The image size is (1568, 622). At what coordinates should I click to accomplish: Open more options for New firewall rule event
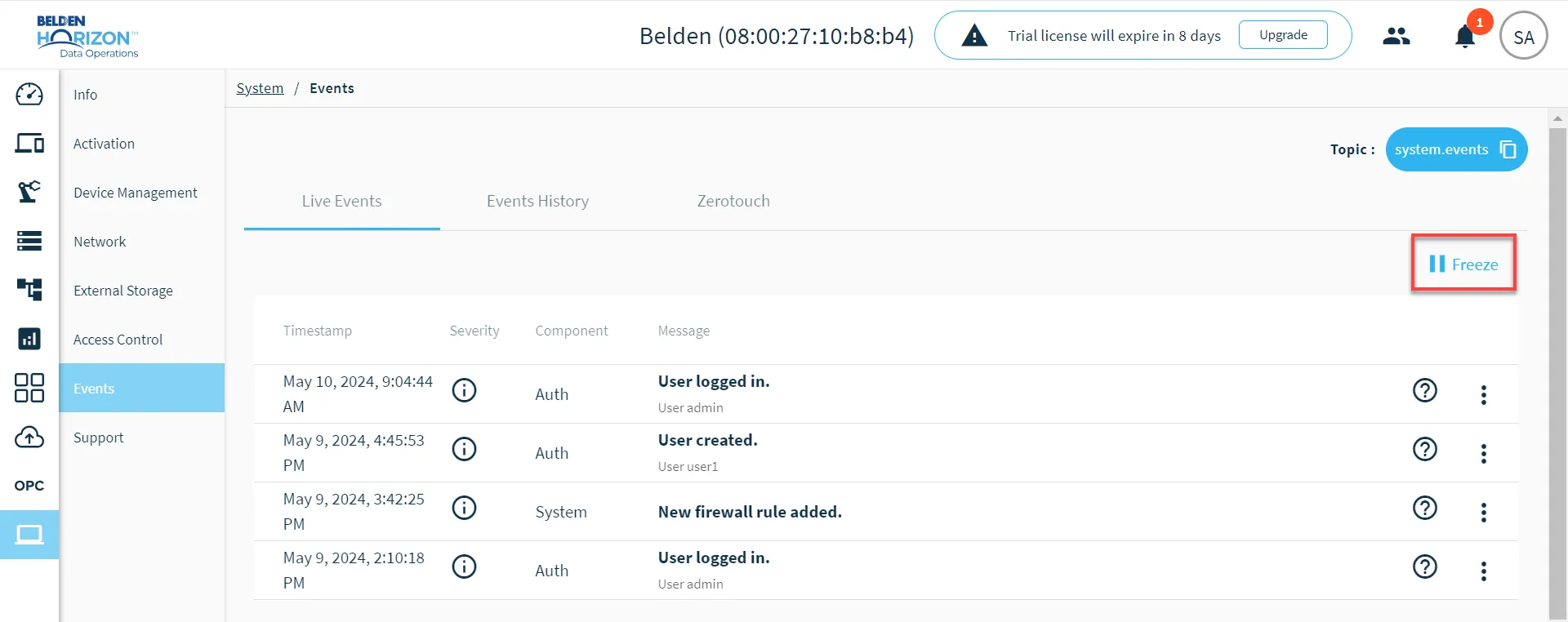coord(1484,513)
